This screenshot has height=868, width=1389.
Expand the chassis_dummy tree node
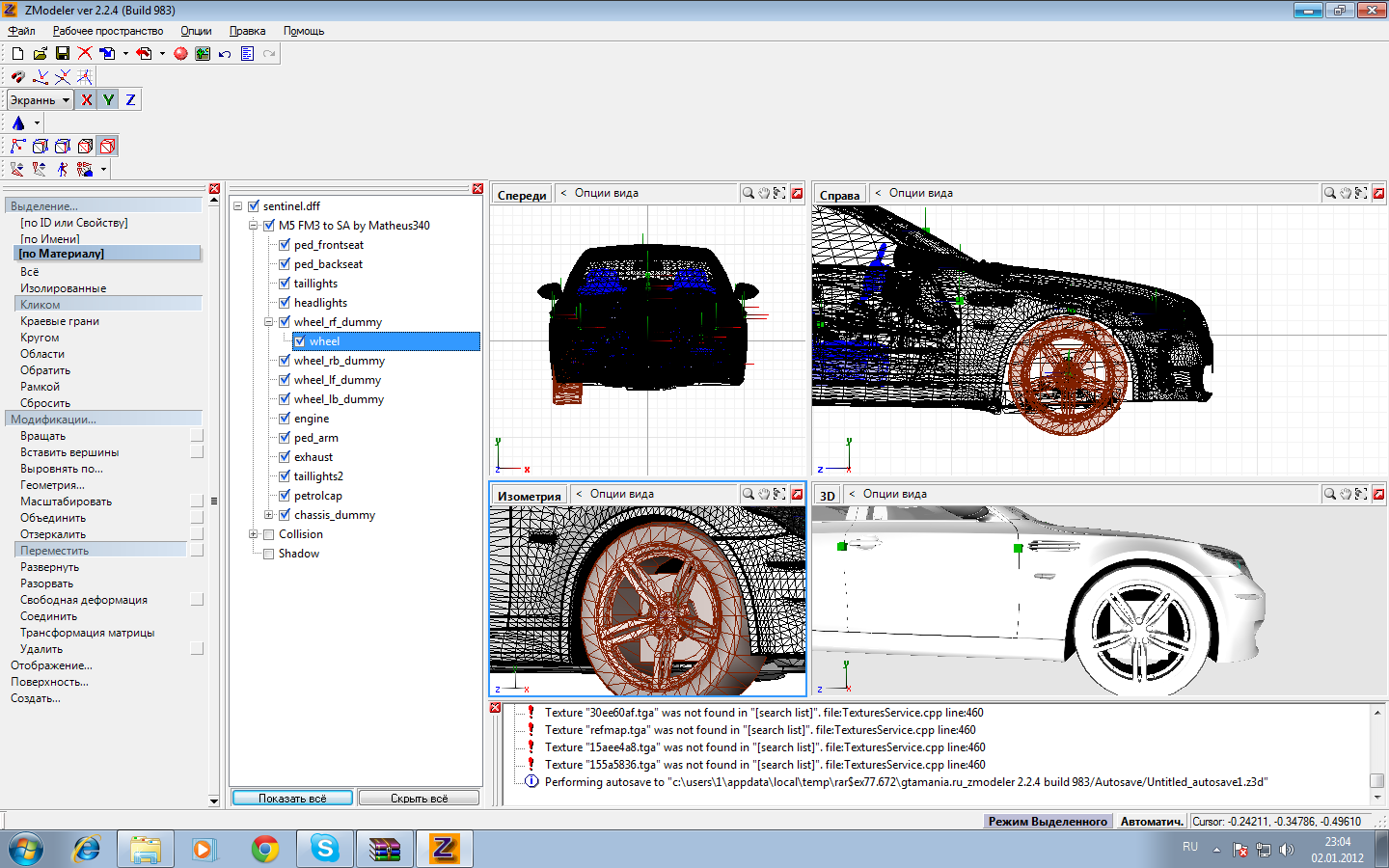(269, 515)
